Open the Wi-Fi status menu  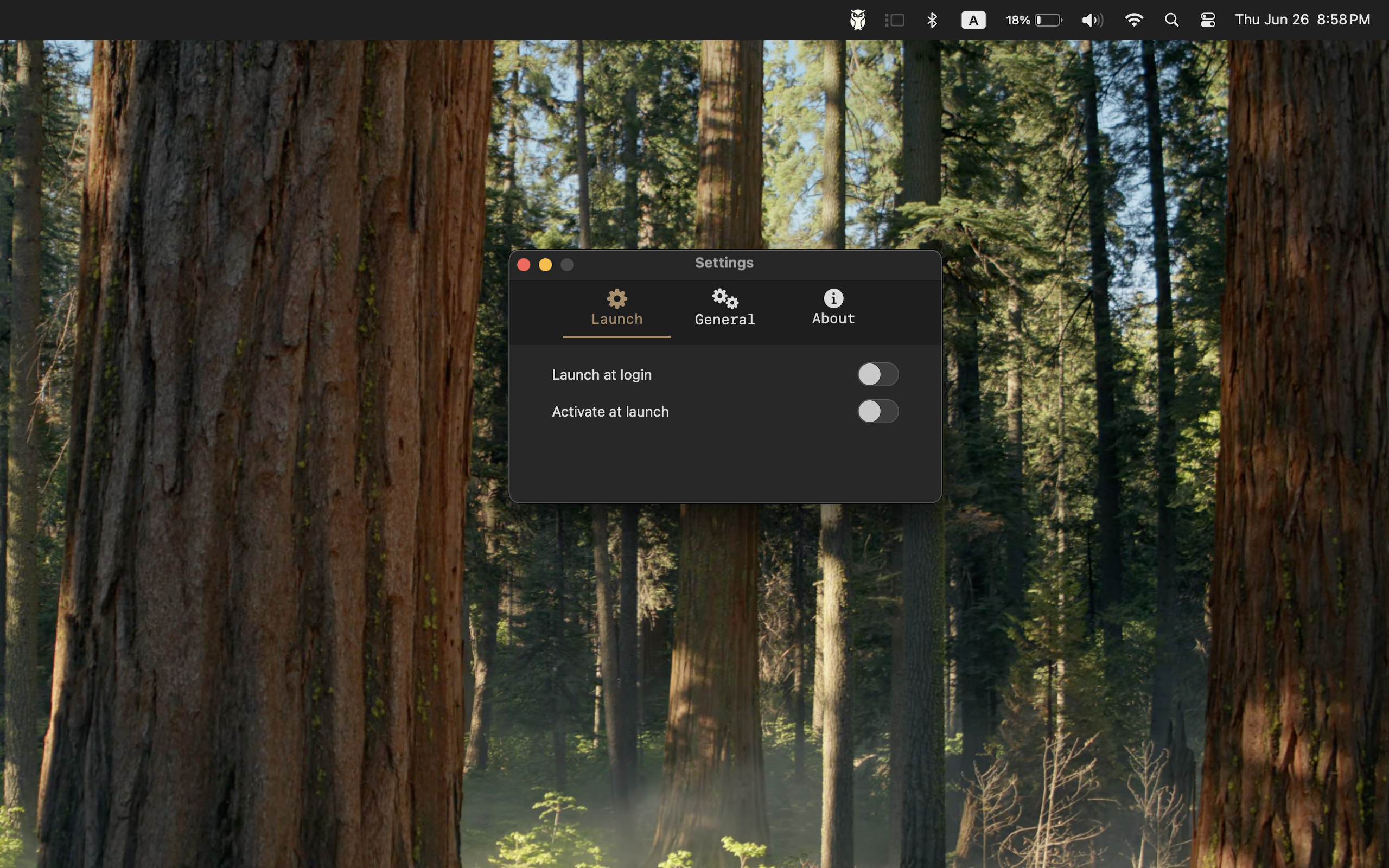pos(1133,20)
